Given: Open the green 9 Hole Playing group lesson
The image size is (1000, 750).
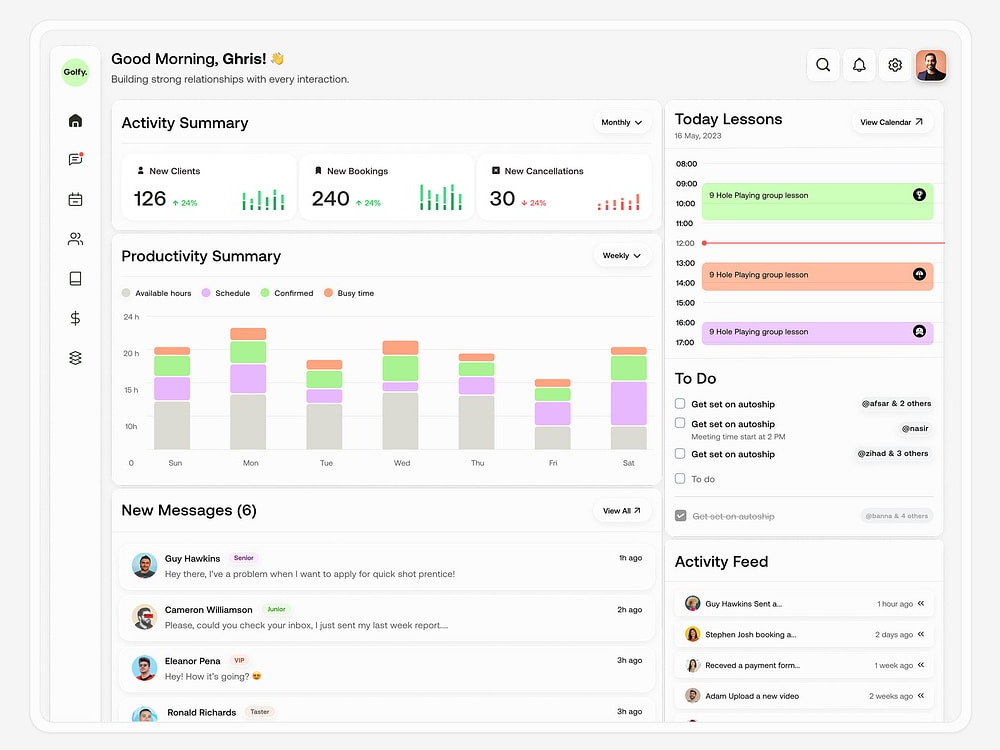Looking at the screenshot, I should click(x=818, y=202).
